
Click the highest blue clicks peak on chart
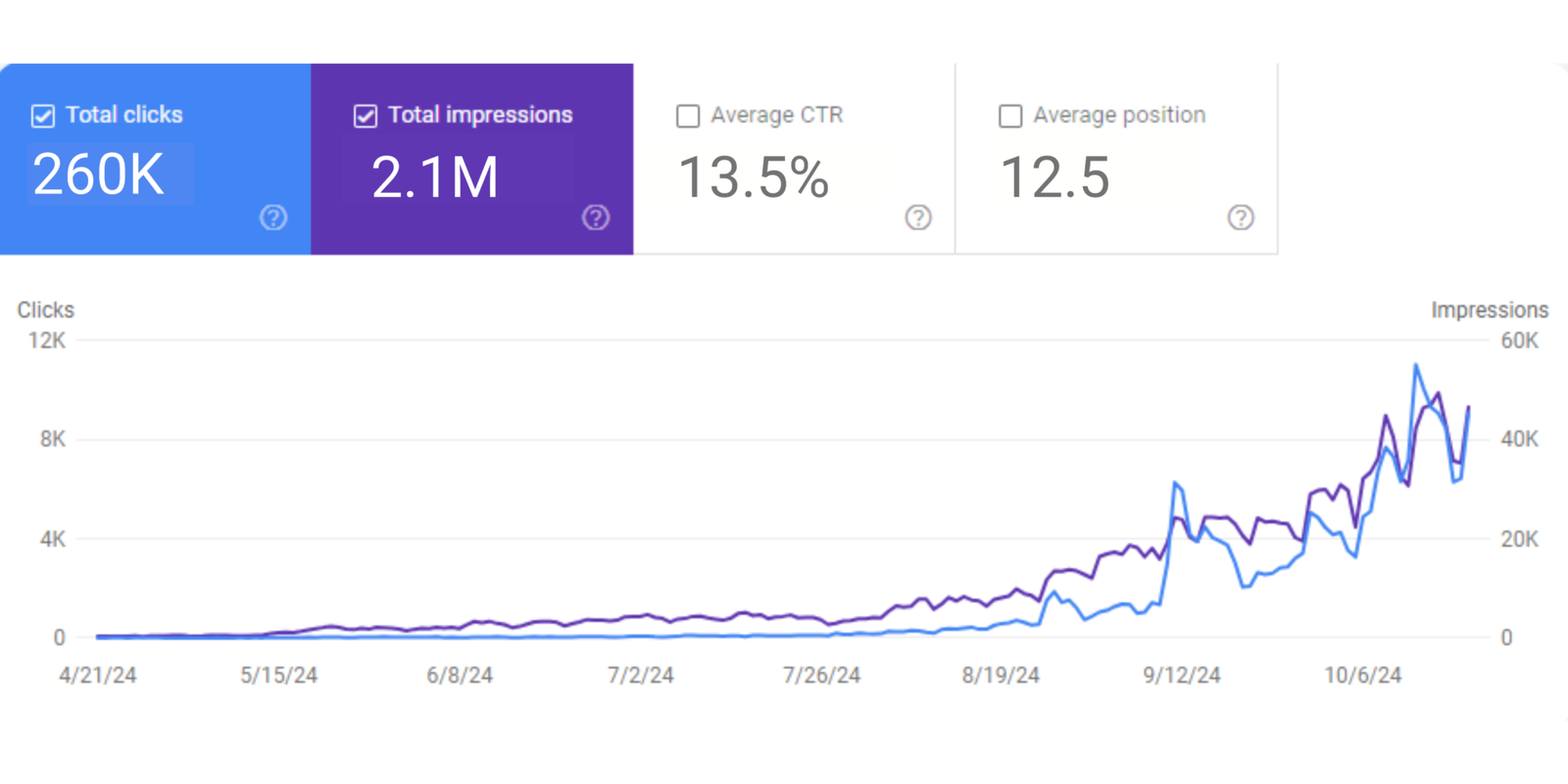(x=1416, y=366)
